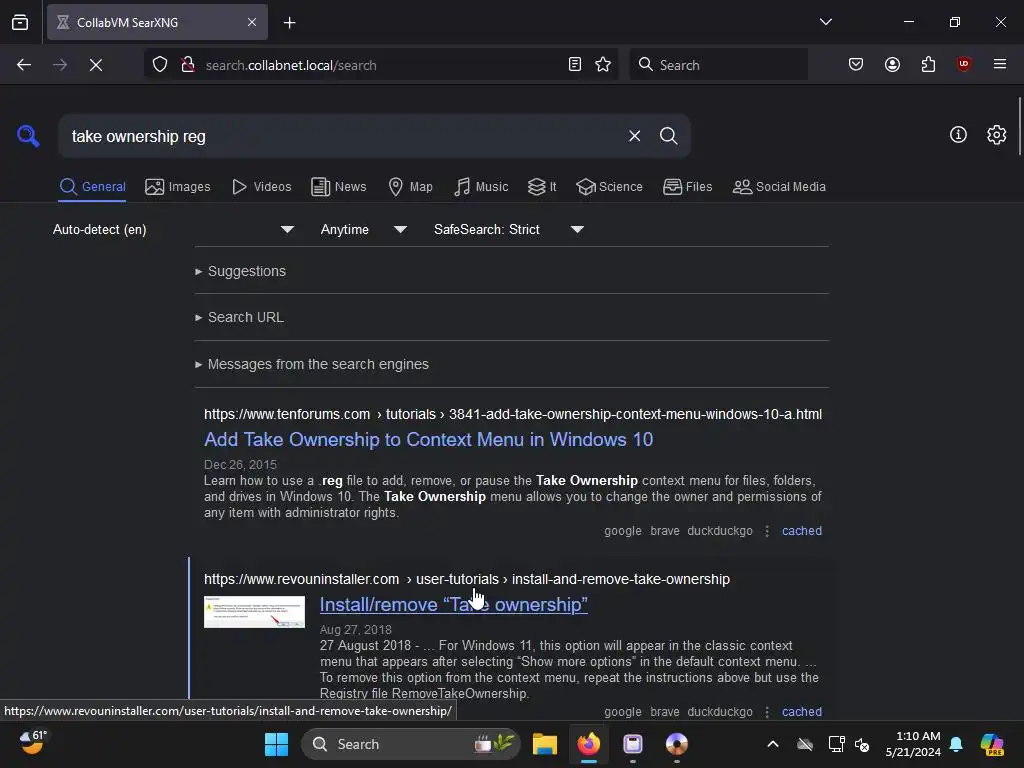The height and width of the screenshot is (768, 1024).
Task: Open the Auto-detect (en) language dropdown
Action: click(173, 229)
